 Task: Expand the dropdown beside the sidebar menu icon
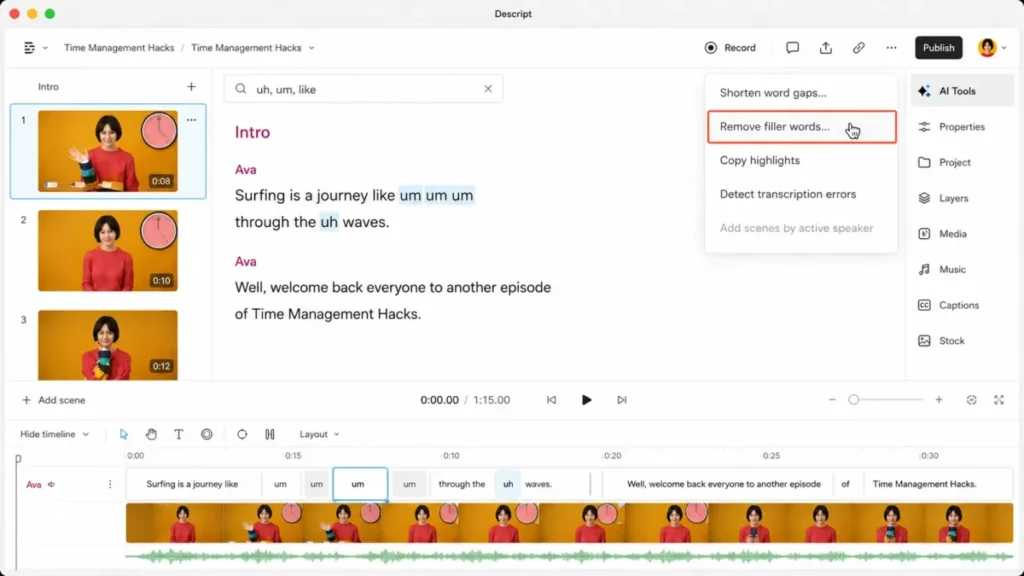pos(45,48)
